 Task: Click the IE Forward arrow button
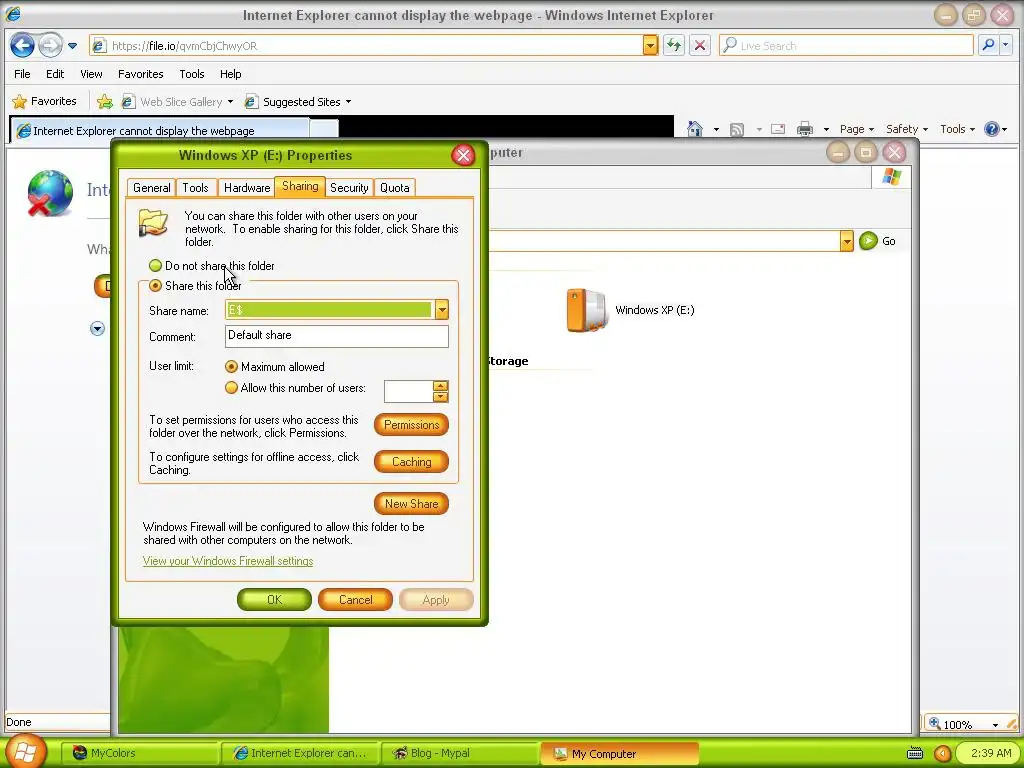point(50,46)
